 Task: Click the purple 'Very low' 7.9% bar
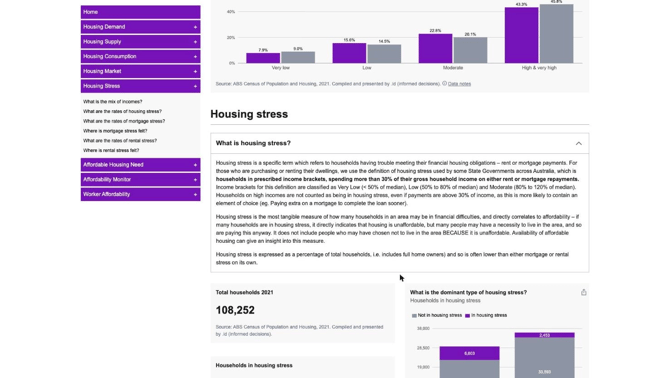[263, 58]
